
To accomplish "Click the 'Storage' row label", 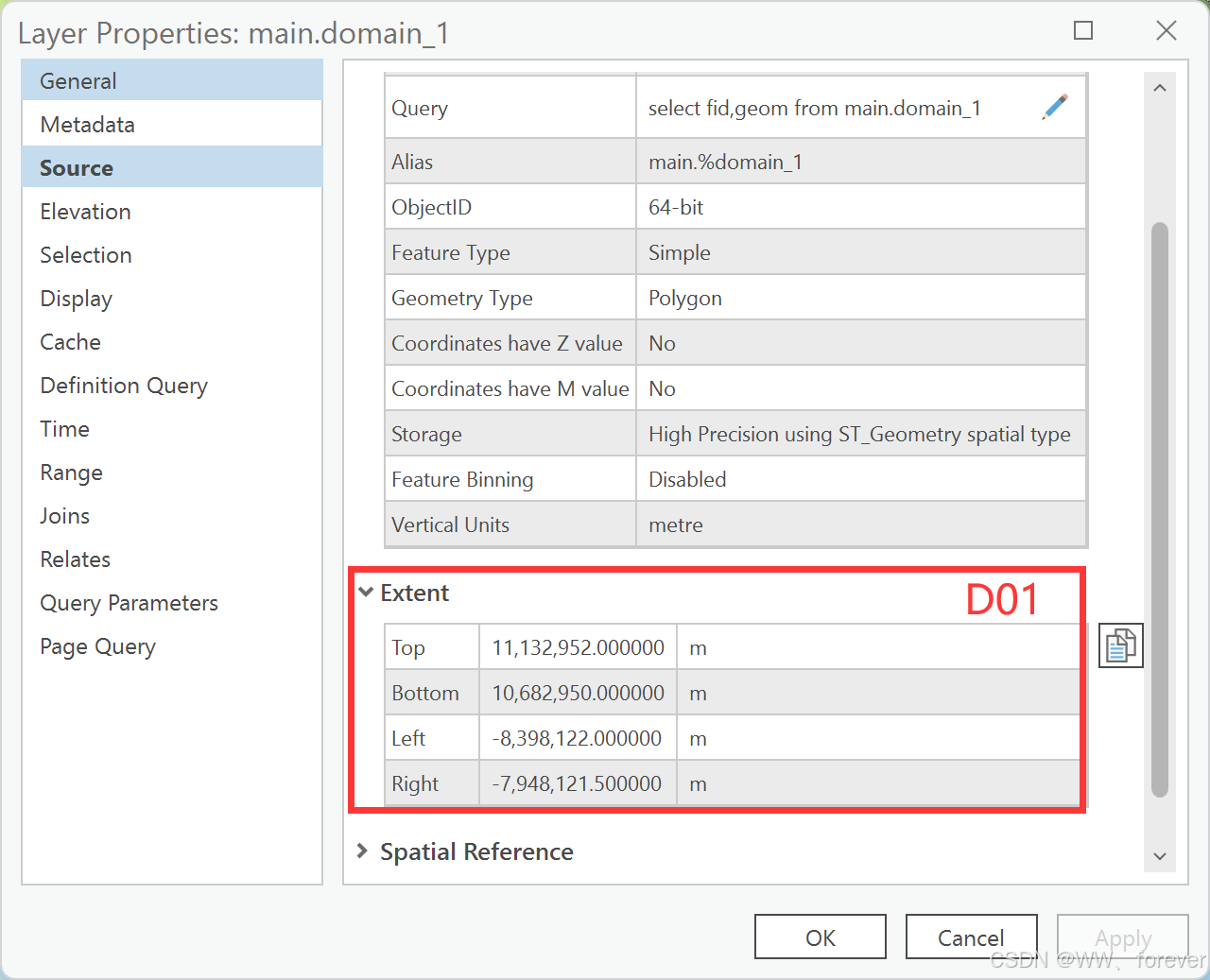I will (426, 434).
